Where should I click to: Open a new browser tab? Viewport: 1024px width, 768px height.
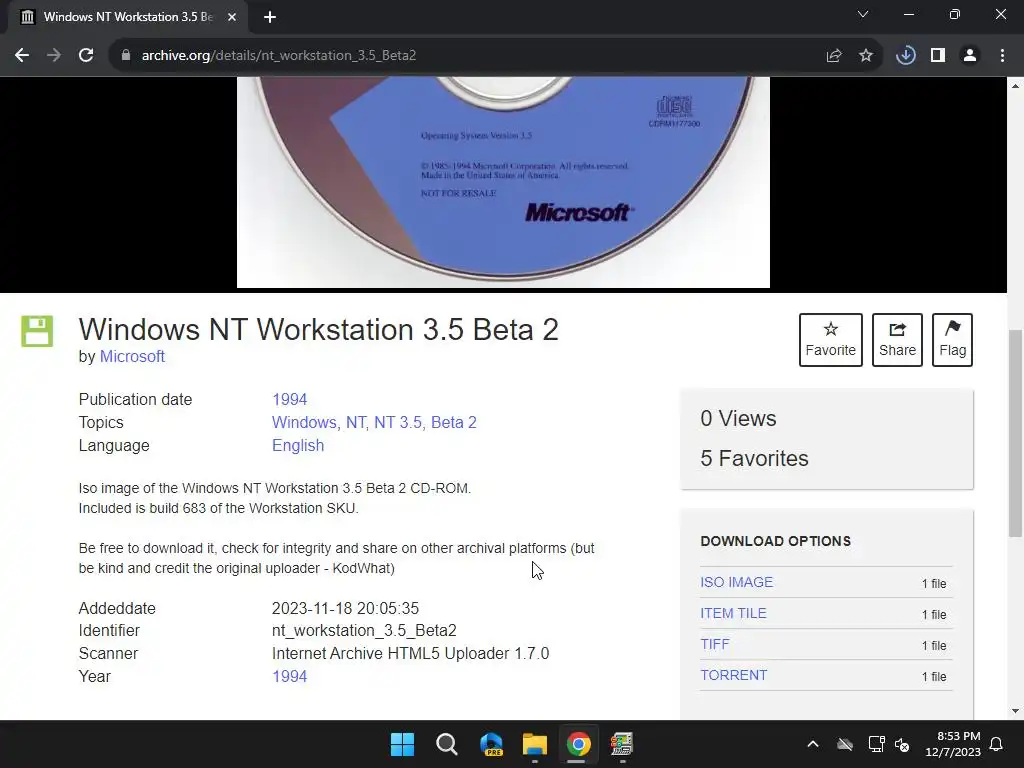(270, 18)
